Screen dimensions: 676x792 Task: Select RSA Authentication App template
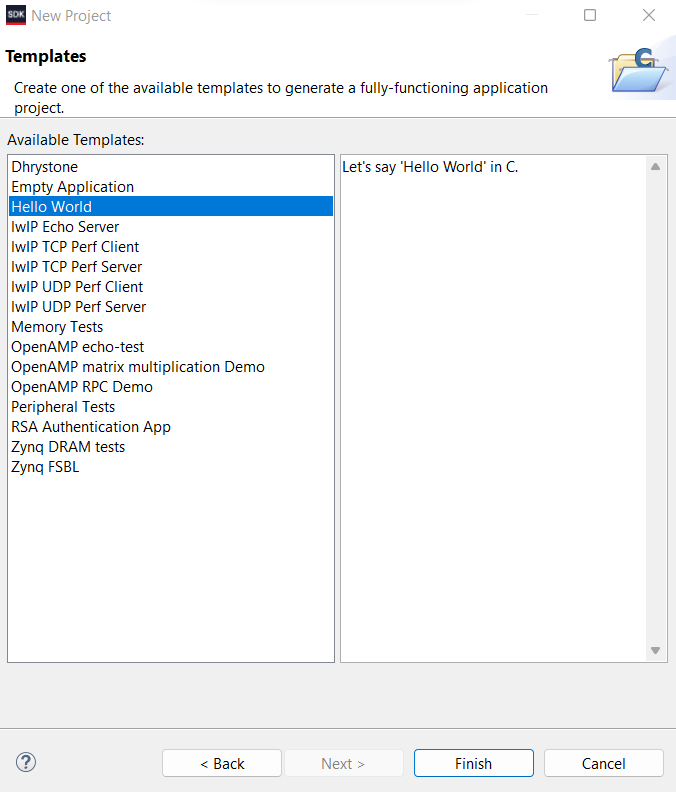pyautogui.click(x=91, y=427)
